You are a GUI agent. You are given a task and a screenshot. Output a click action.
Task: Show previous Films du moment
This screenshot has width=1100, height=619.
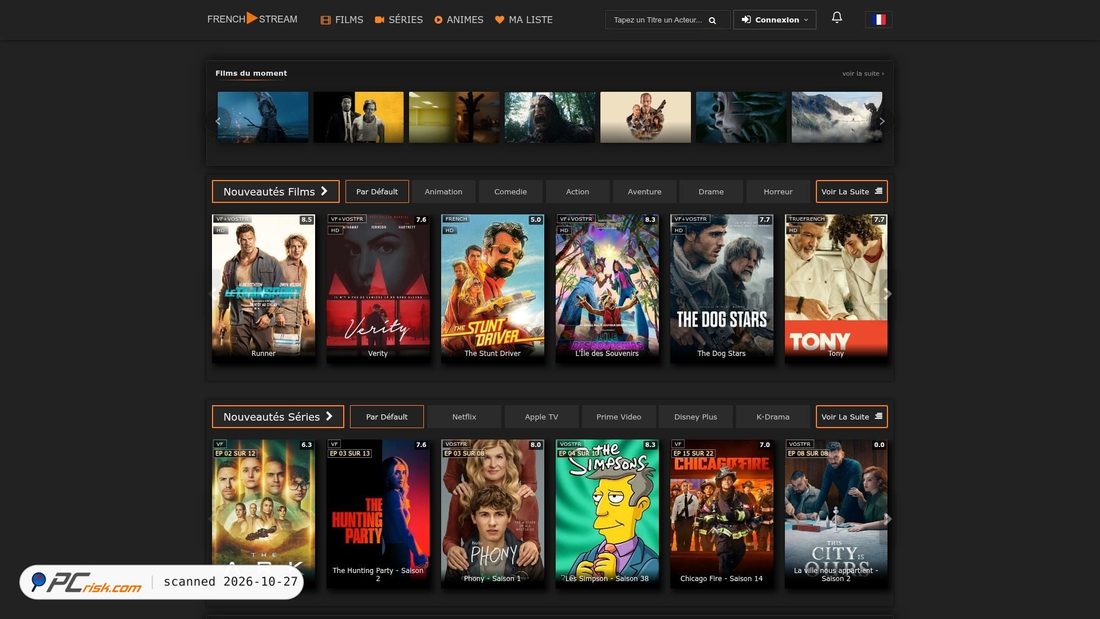pyautogui.click(x=218, y=121)
